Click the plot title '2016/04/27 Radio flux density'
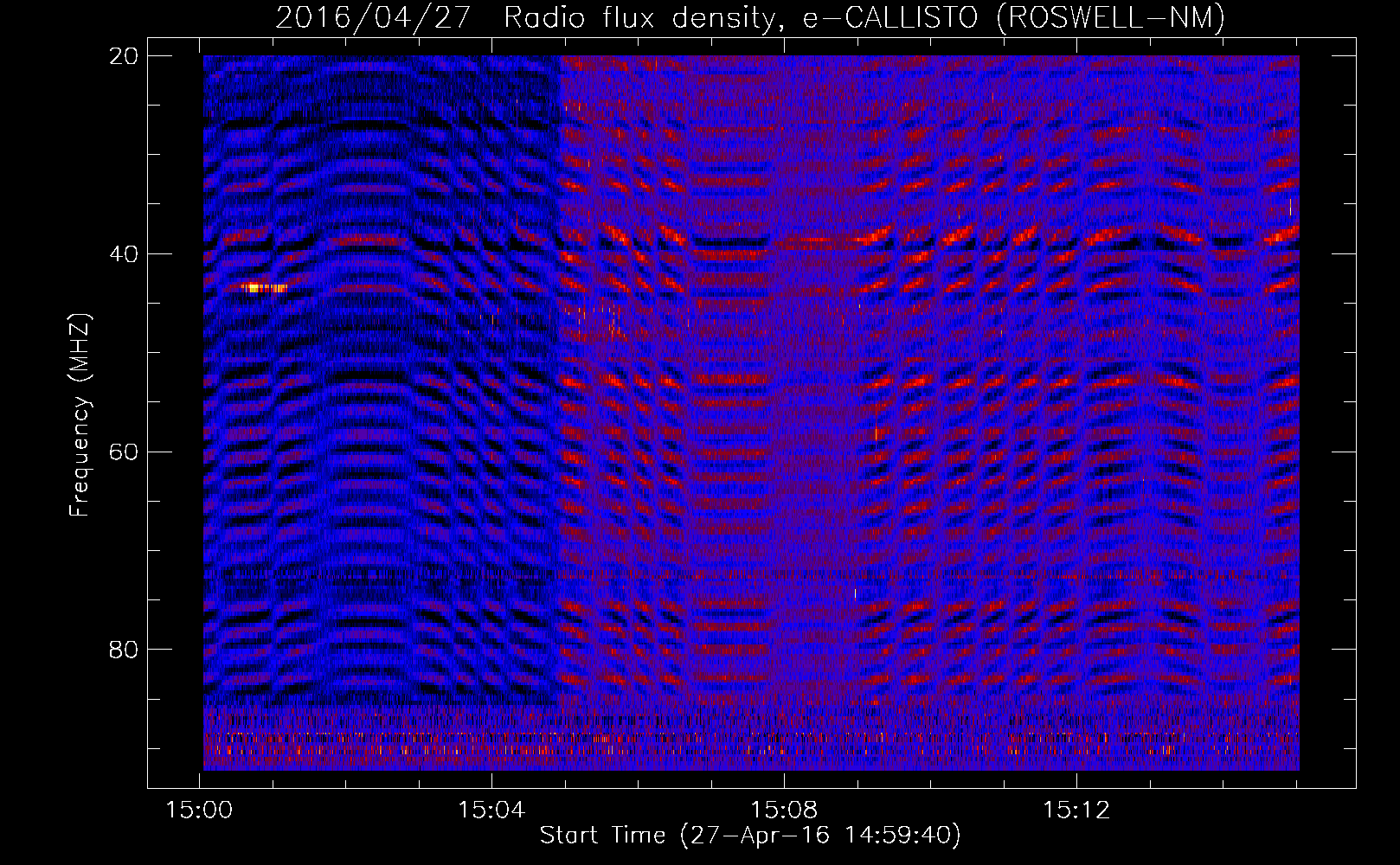This screenshot has height=865, width=1400. [x=749, y=17]
